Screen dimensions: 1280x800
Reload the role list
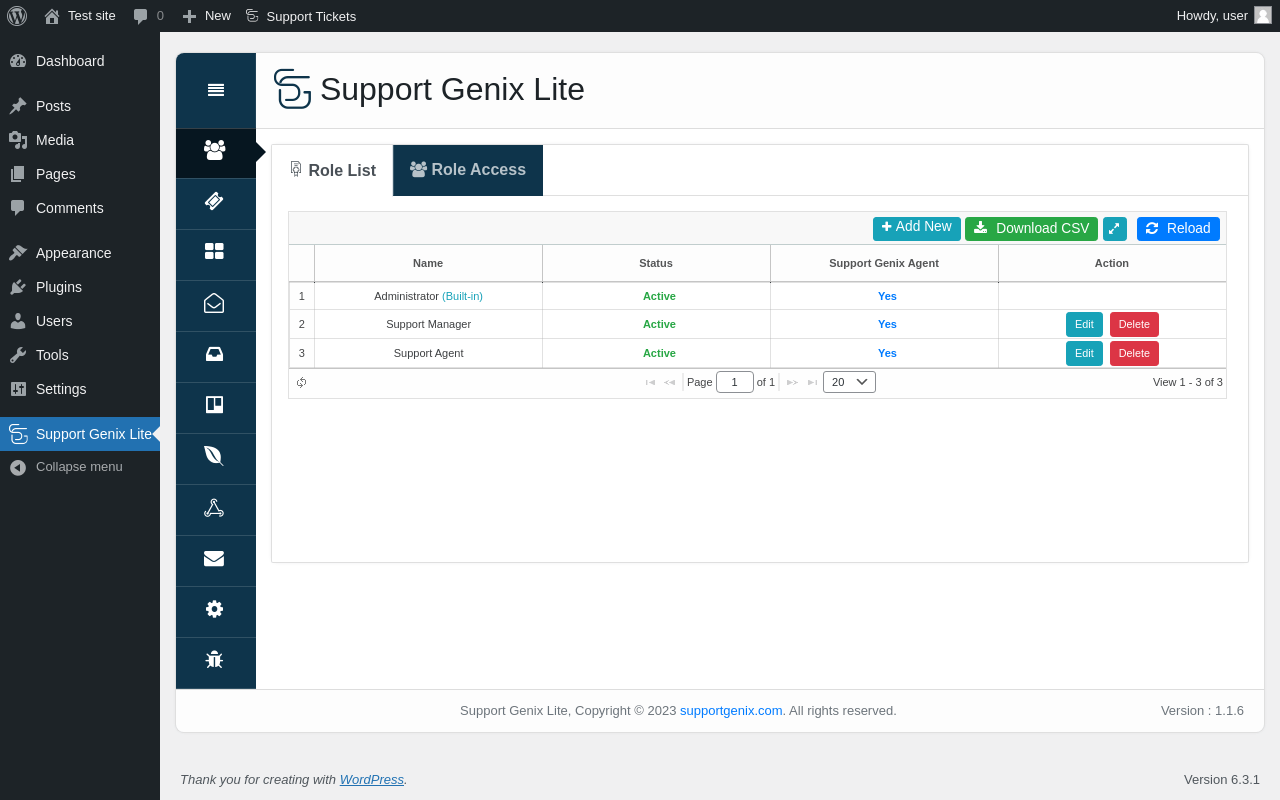click(1178, 229)
